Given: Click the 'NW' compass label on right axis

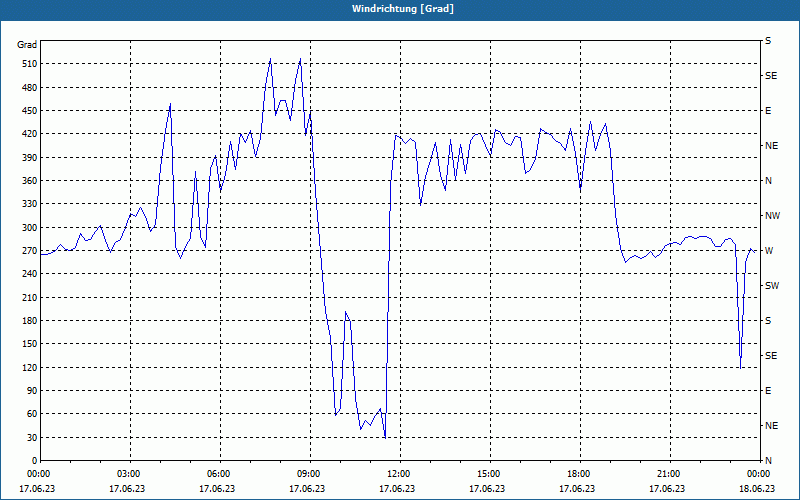Looking at the screenshot, I should click(772, 216).
